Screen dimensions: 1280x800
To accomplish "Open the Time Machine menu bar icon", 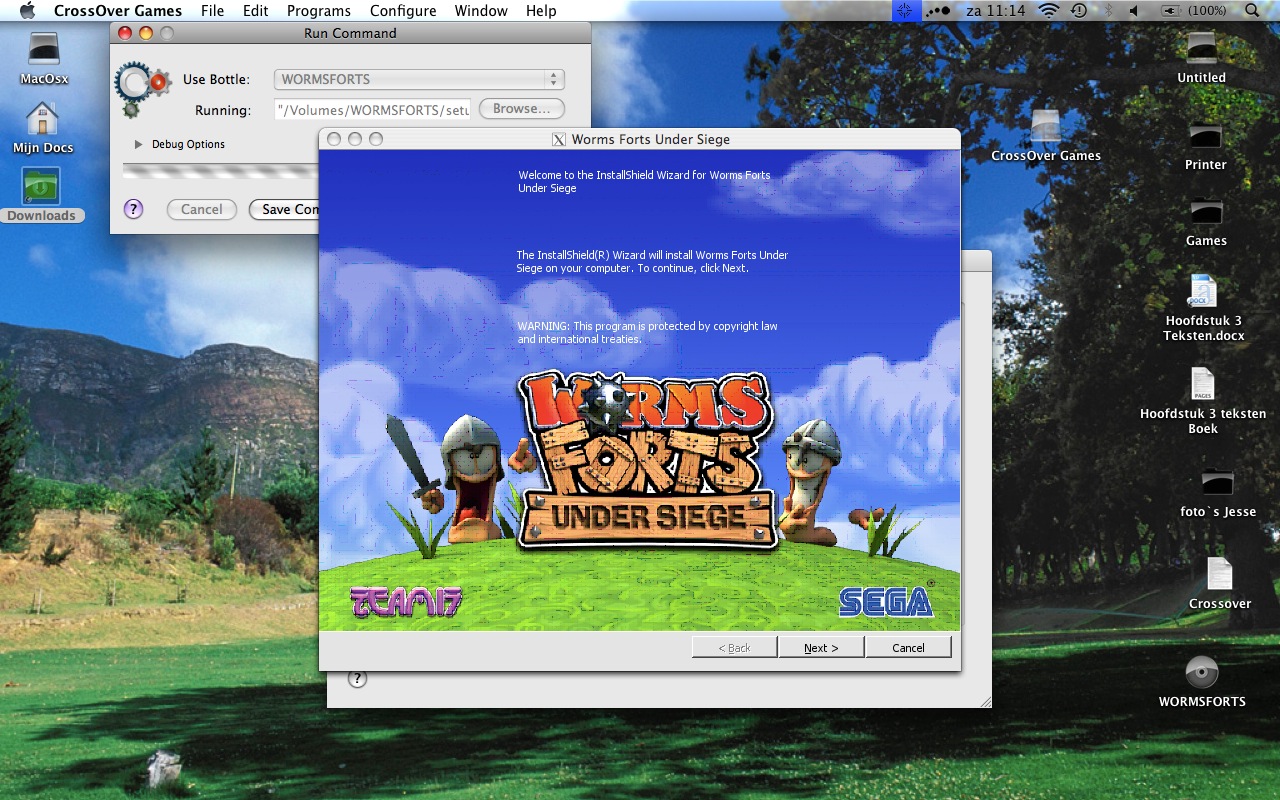I will click(1077, 11).
